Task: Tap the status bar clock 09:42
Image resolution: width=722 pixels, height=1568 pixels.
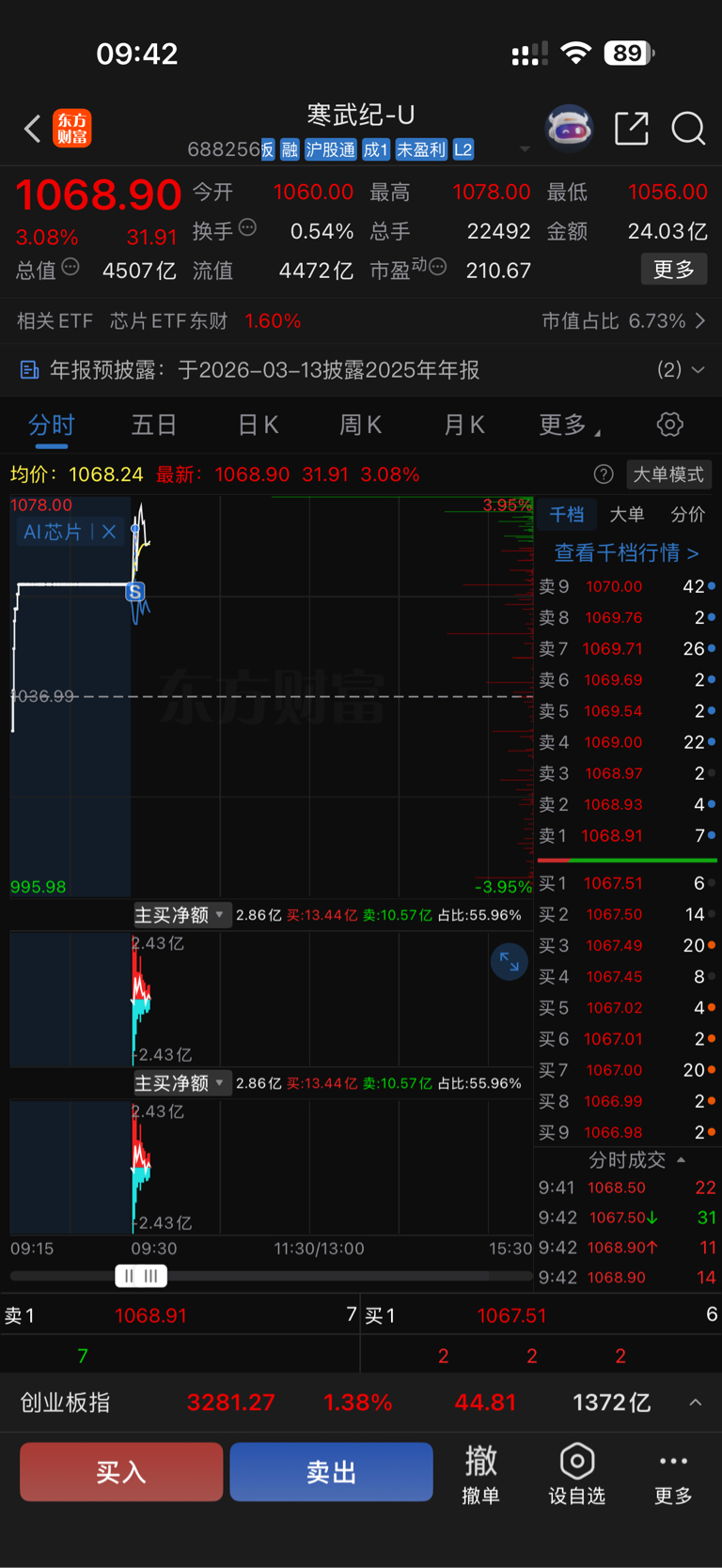Action: 137,54
